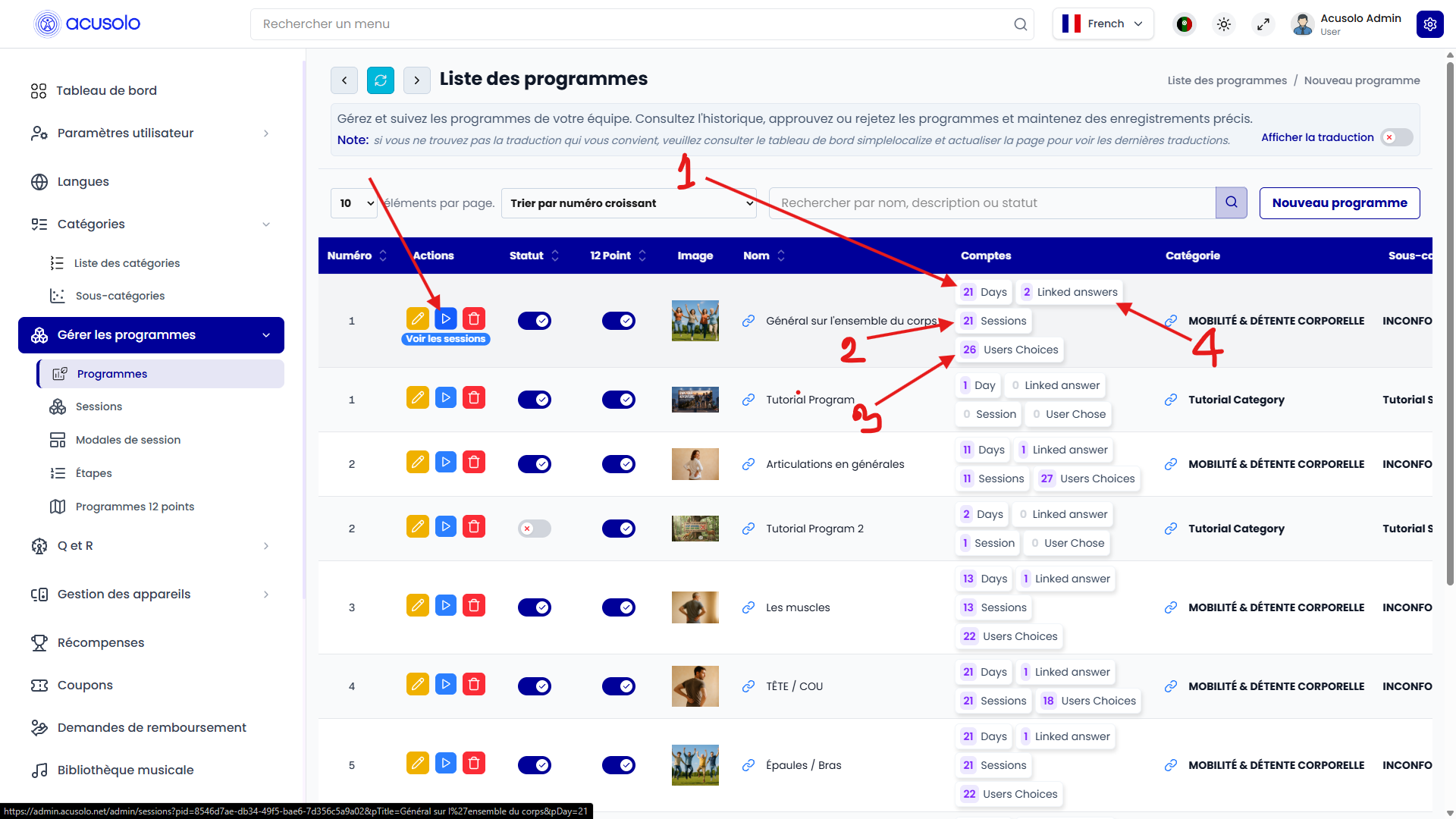This screenshot has width=1456, height=819.
Task: Delete the Tutorial Program row
Action: 474,397
